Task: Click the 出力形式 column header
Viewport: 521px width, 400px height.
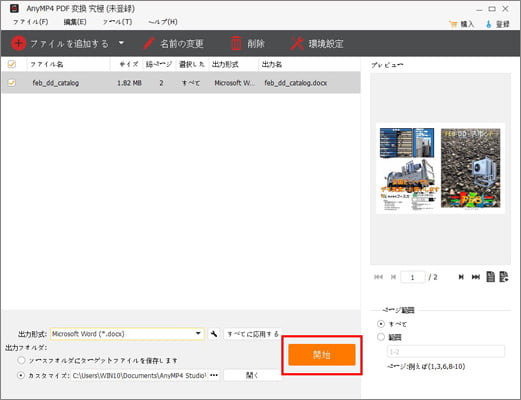Action: pyautogui.click(x=225, y=64)
